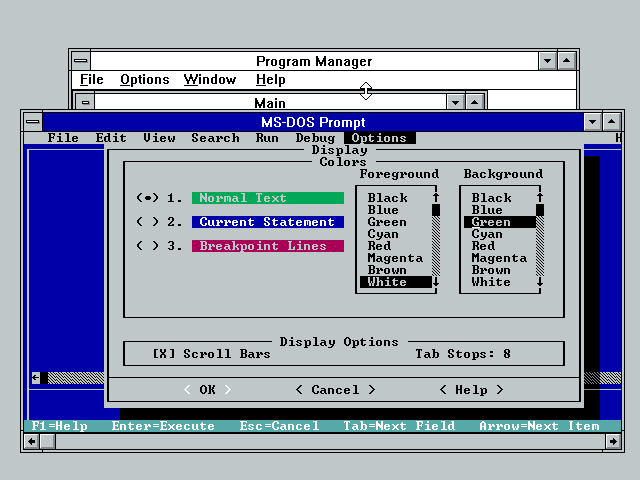Select Black in the Background list
The height and width of the screenshot is (480, 640).
pos(500,198)
